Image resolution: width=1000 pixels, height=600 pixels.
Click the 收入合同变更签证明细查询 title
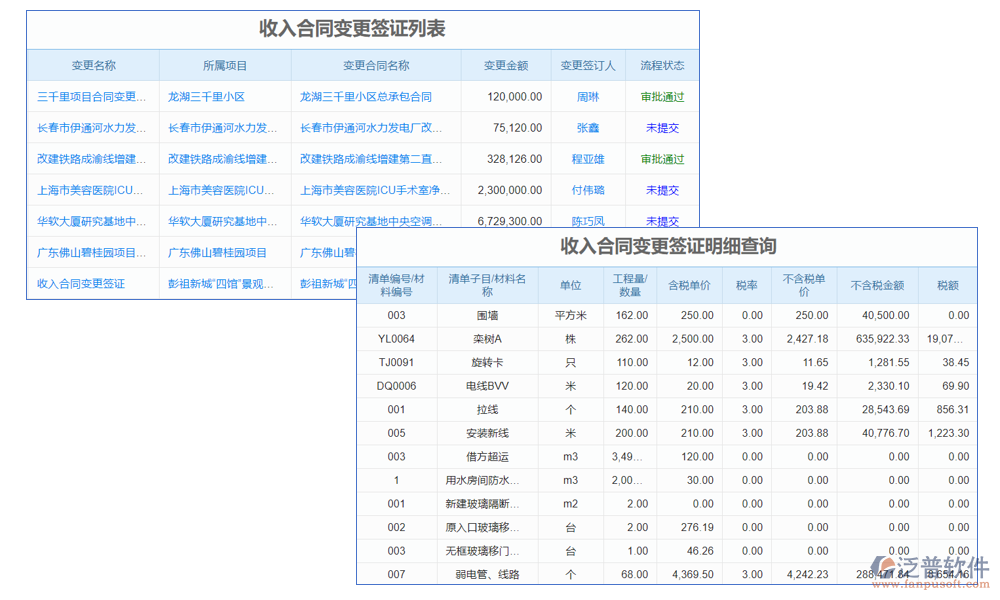point(668,248)
